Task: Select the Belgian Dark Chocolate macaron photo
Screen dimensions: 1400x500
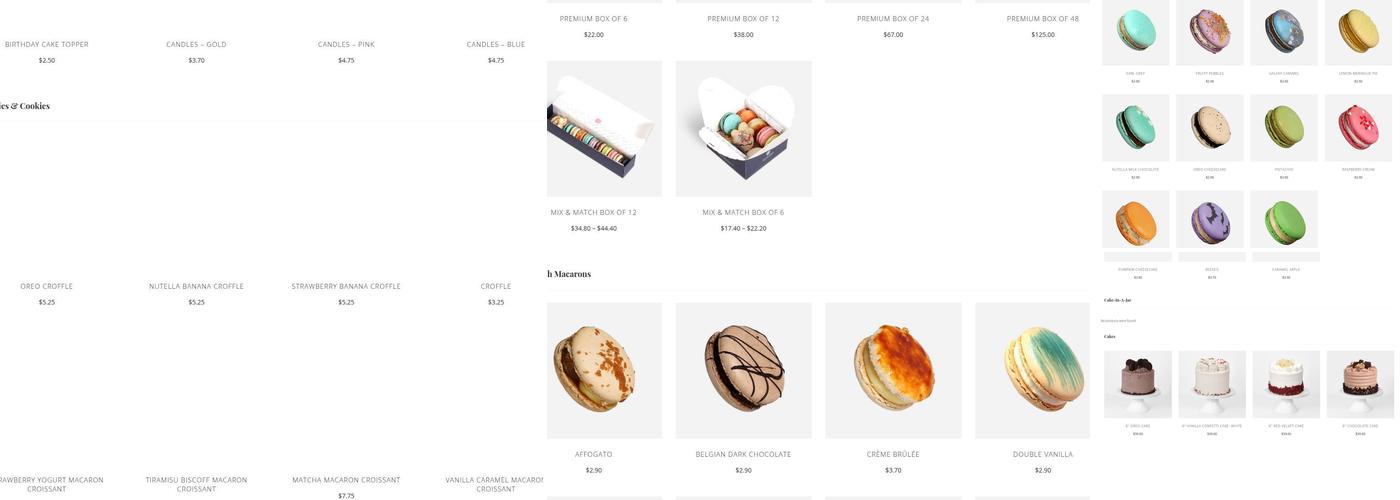Action: pyautogui.click(x=743, y=371)
